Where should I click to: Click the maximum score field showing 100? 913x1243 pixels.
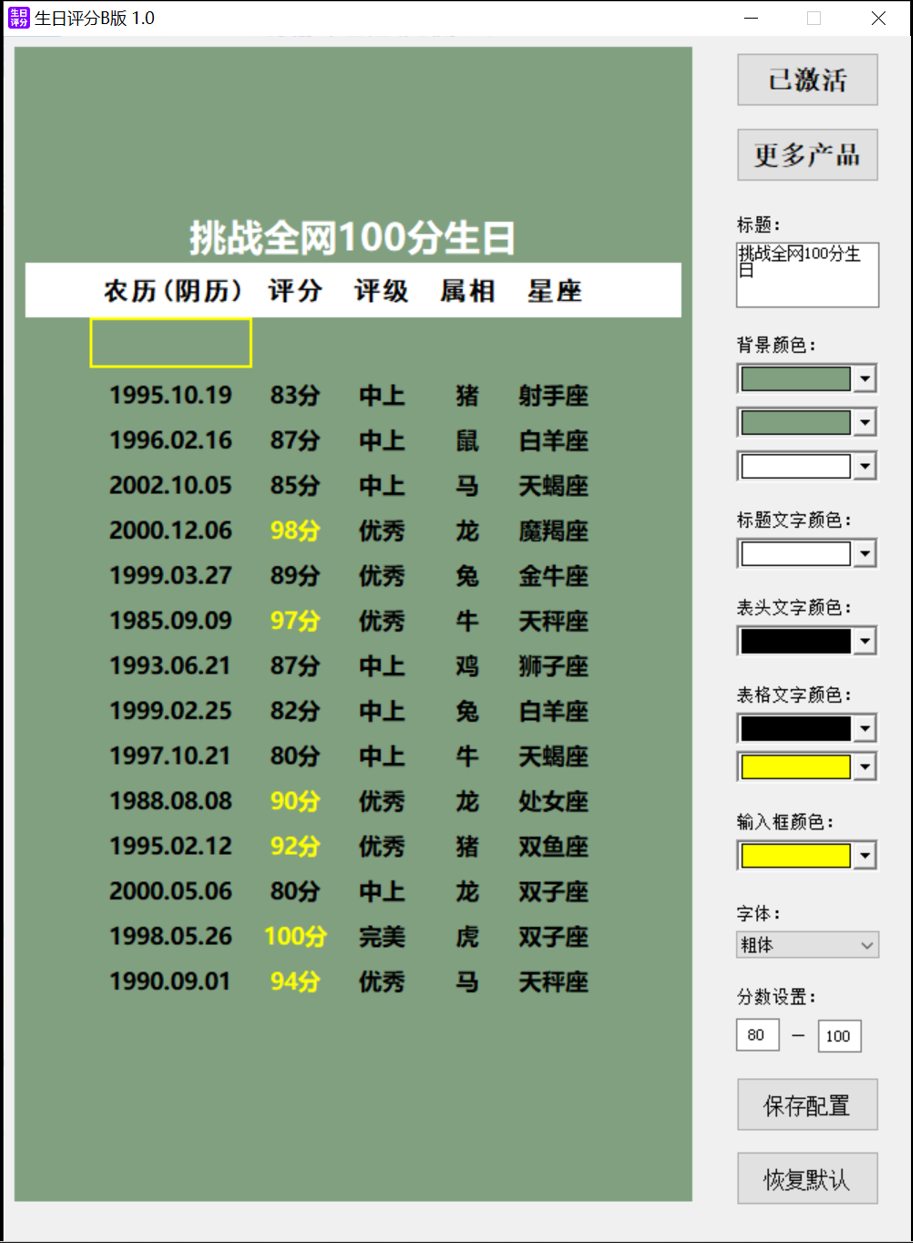pyautogui.click(x=838, y=1036)
